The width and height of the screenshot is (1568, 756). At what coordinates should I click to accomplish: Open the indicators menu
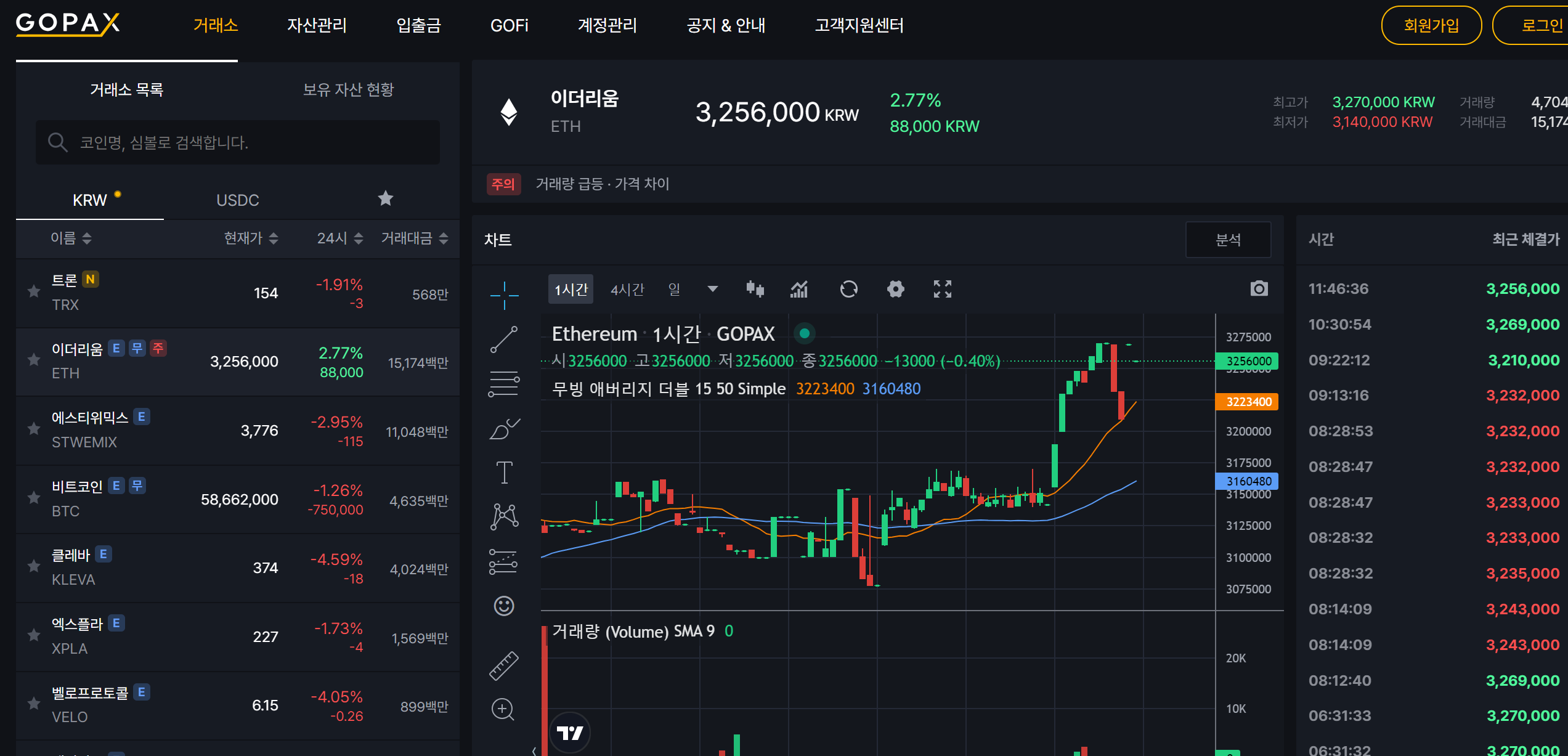click(800, 288)
